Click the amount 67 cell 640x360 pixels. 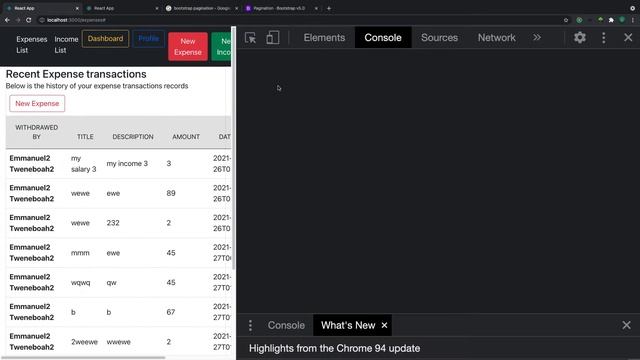coord(171,312)
